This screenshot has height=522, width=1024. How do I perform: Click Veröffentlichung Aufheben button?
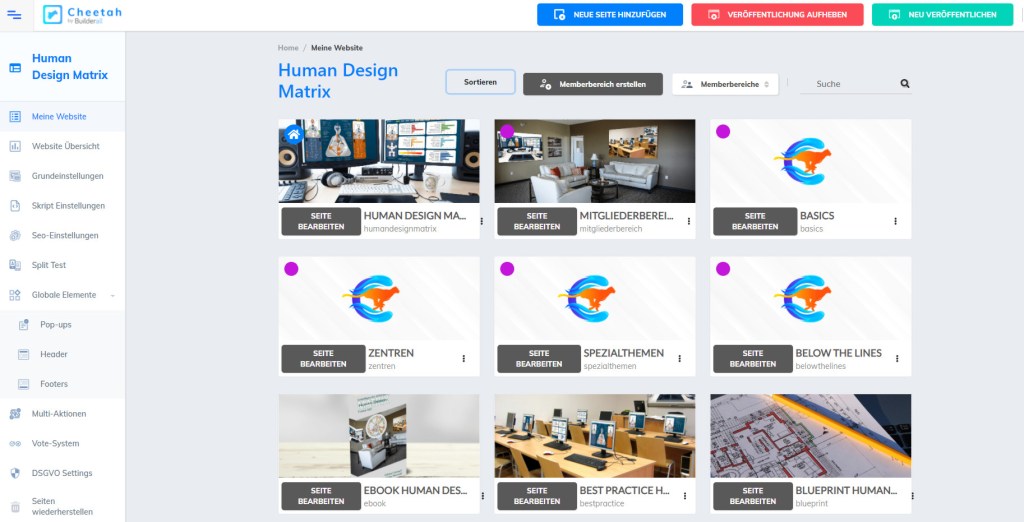tap(777, 14)
